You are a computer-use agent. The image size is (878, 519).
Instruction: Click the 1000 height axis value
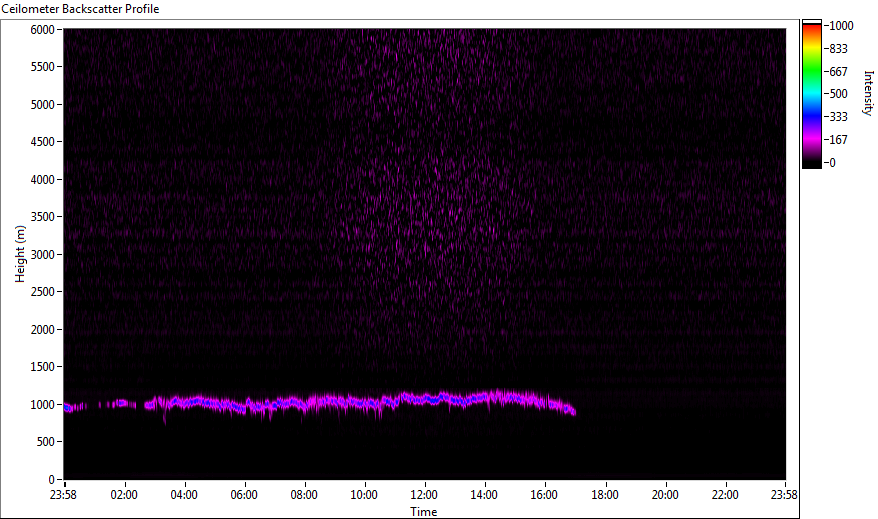pyautogui.click(x=43, y=405)
